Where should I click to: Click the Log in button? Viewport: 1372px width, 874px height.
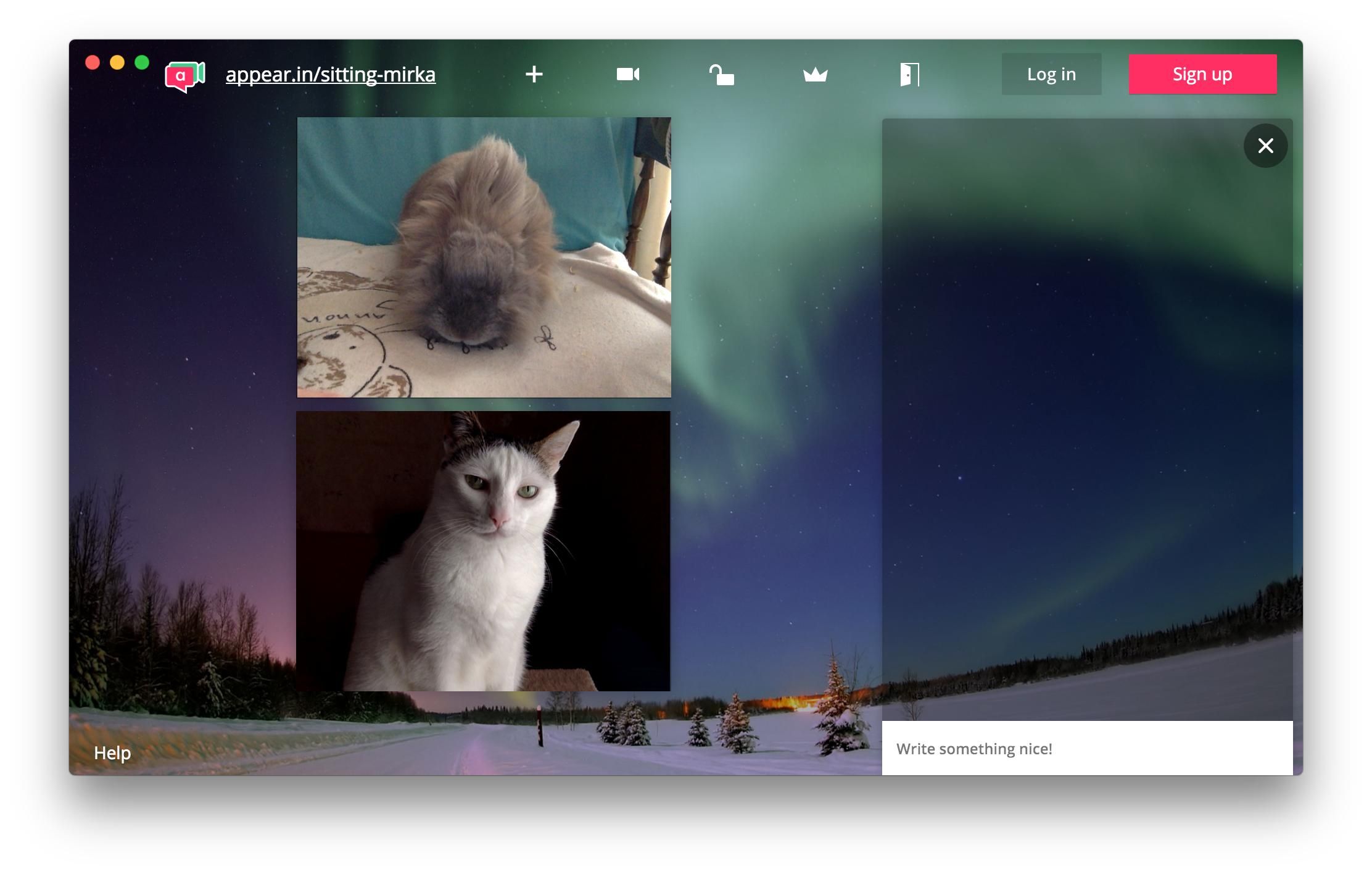point(1051,74)
